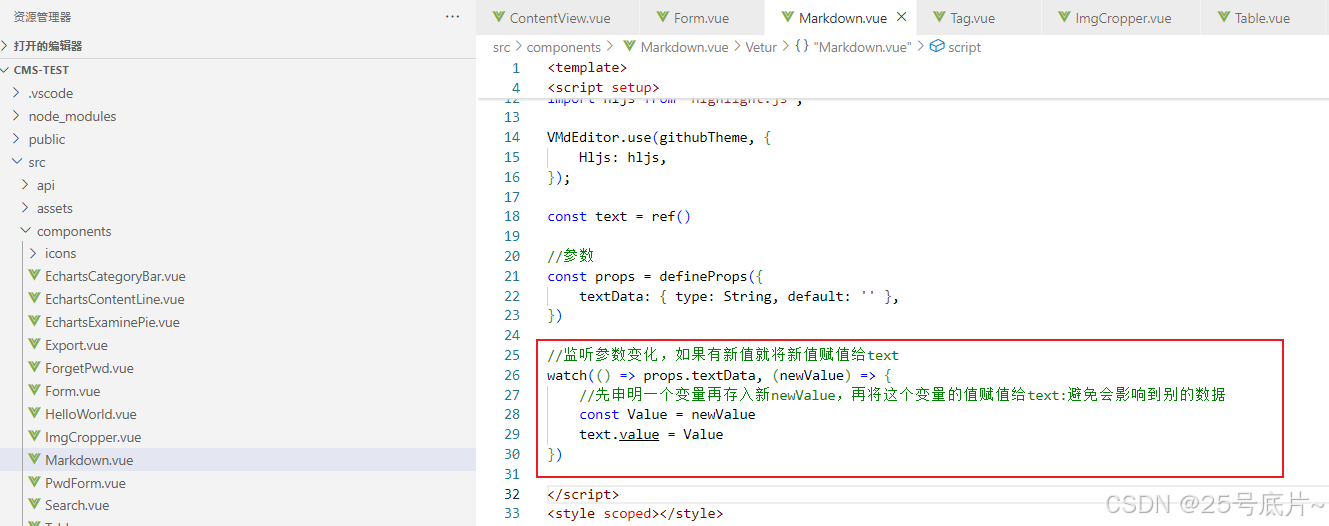The width and height of the screenshot is (1329, 526).
Task: Click the Vue icon of EchartsExaminePie.vue
Action: click(35, 322)
